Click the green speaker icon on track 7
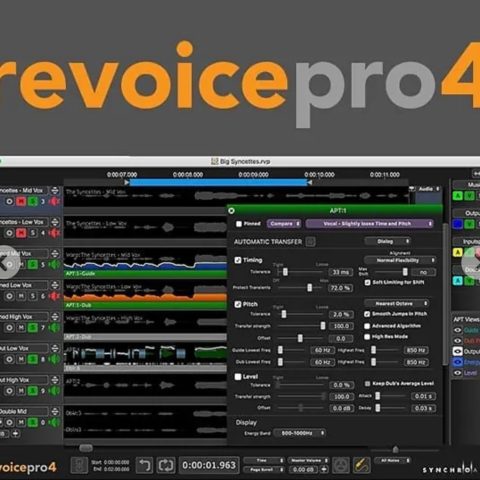The height and width of the screenshot is (480, 480). [54, 328]
